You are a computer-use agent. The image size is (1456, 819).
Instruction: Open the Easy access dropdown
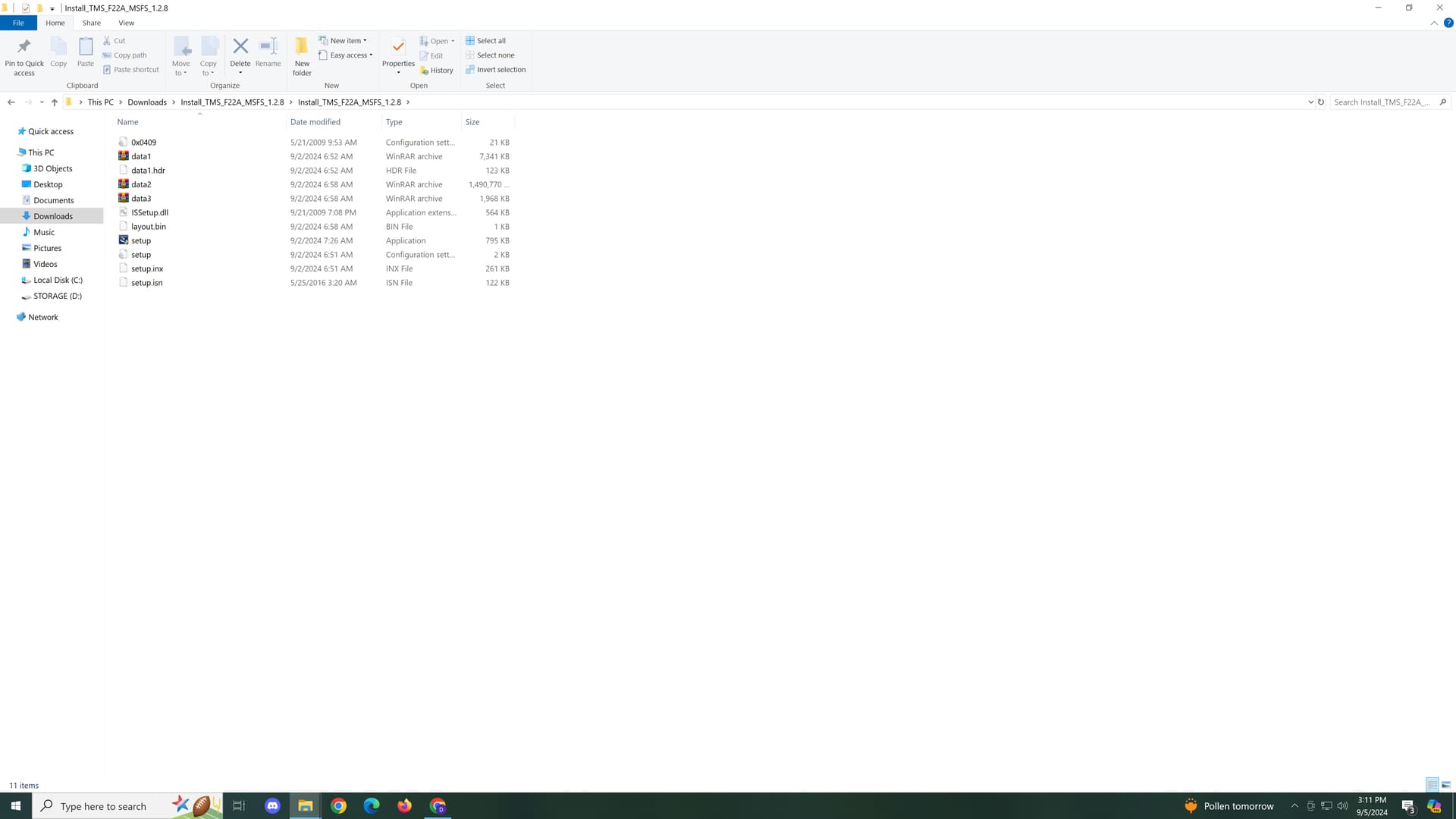[347, 55]
